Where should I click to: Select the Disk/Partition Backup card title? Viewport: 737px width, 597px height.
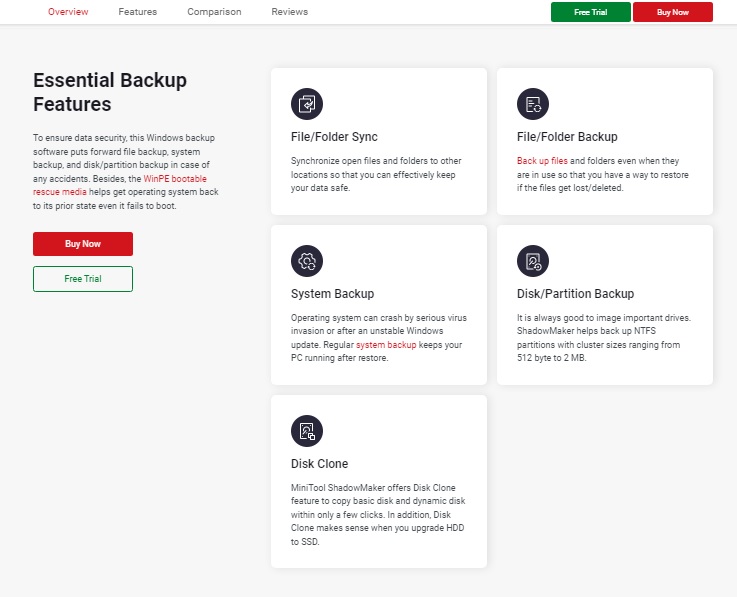click(x=575, y=294)
